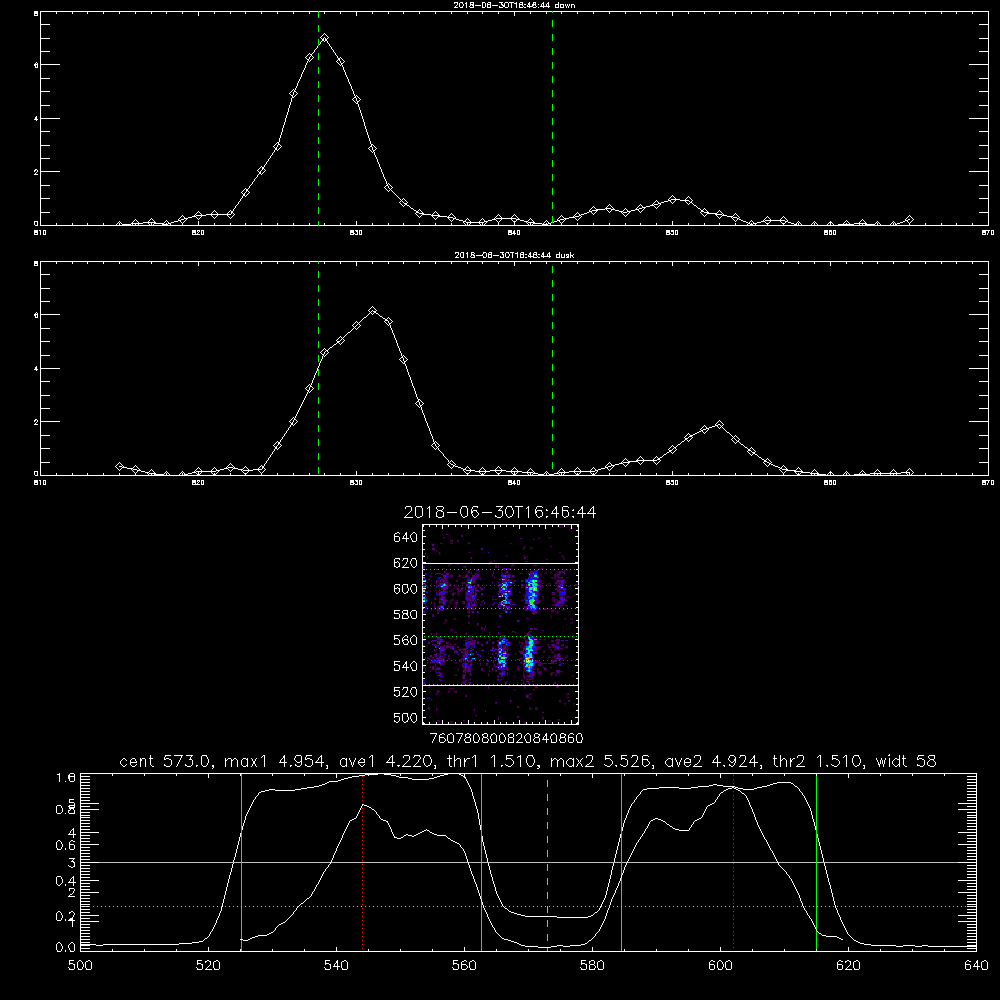This screenshot has height=1000, width=1000.
Task: Click "560" label beside the spectrogram image
Action: (x=405, y=640)
